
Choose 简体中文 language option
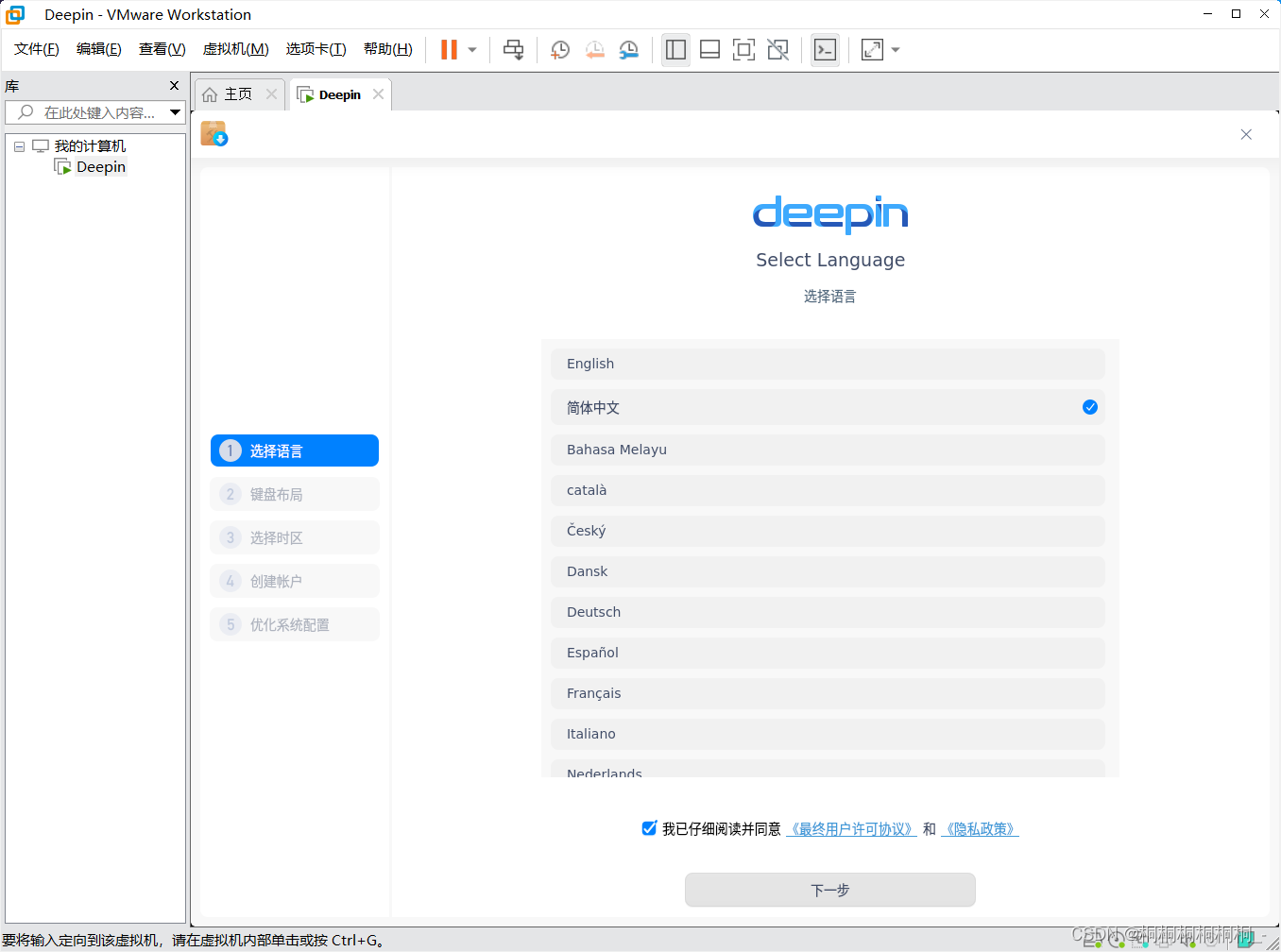[x=828, y=407]
